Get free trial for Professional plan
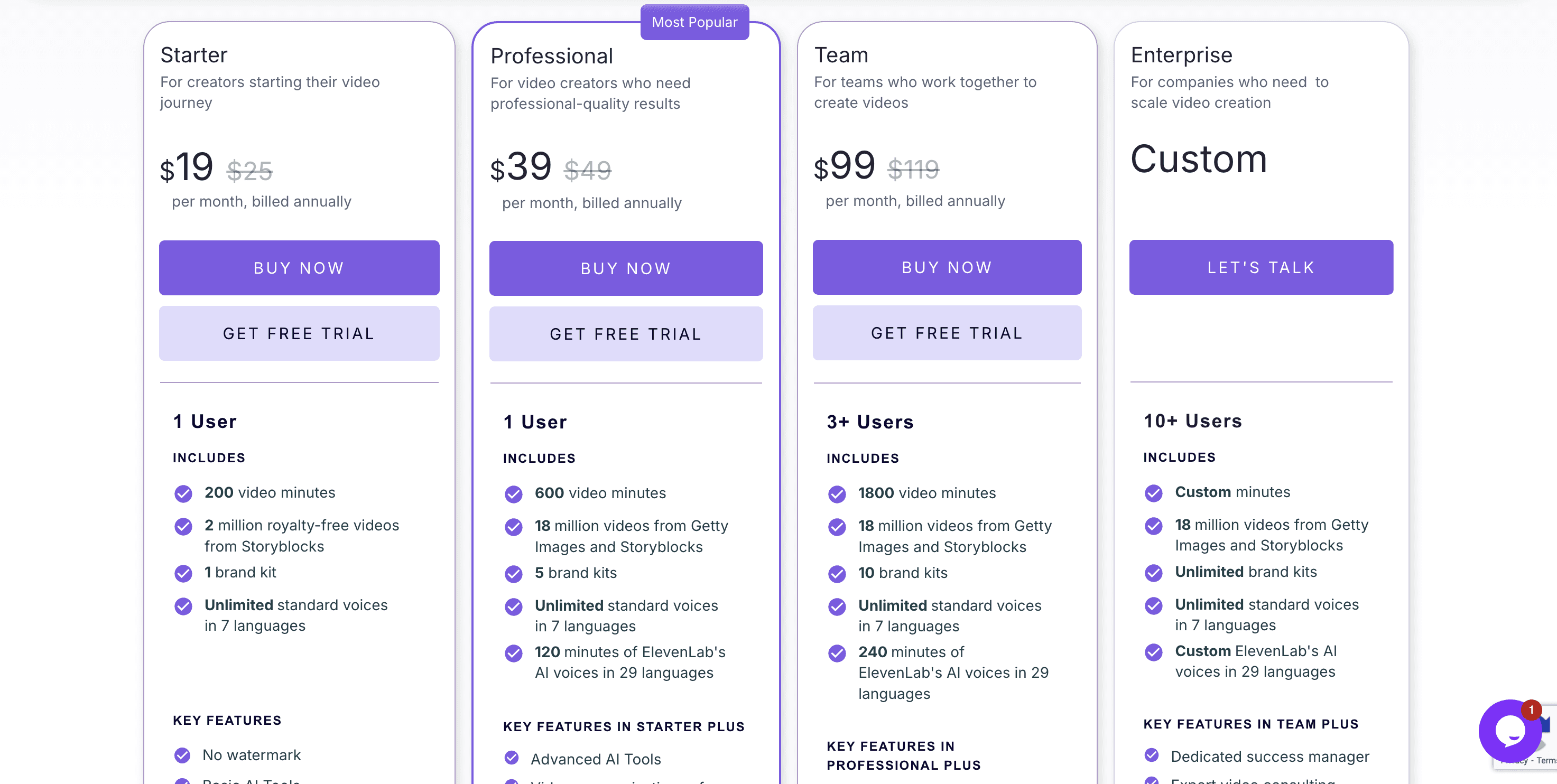 (x=626, y=333)
